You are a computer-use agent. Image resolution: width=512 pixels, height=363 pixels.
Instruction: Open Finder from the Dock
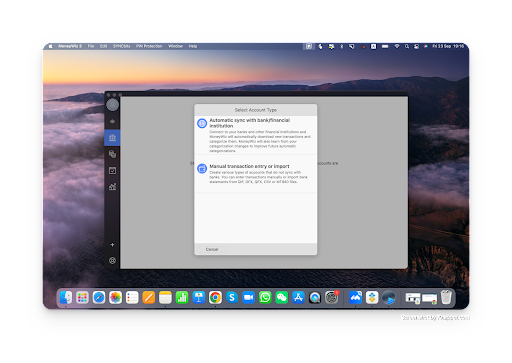[x=66, y=297]
